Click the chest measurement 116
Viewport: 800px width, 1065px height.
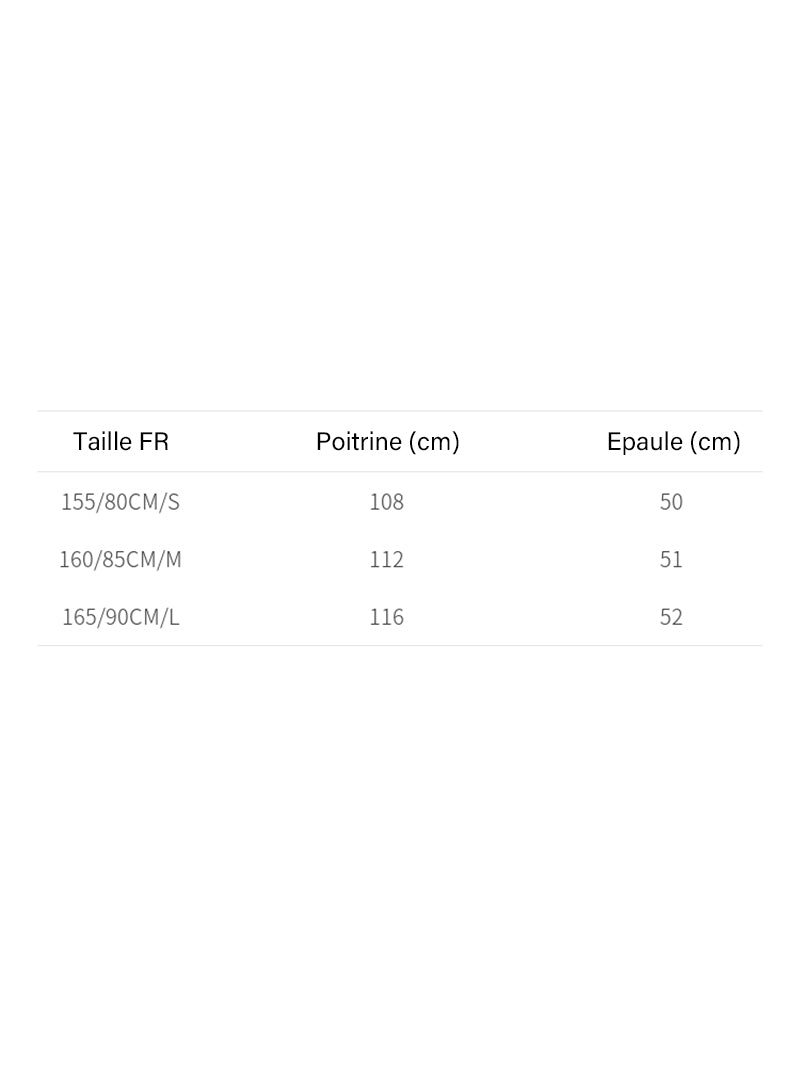pos(386,617)
